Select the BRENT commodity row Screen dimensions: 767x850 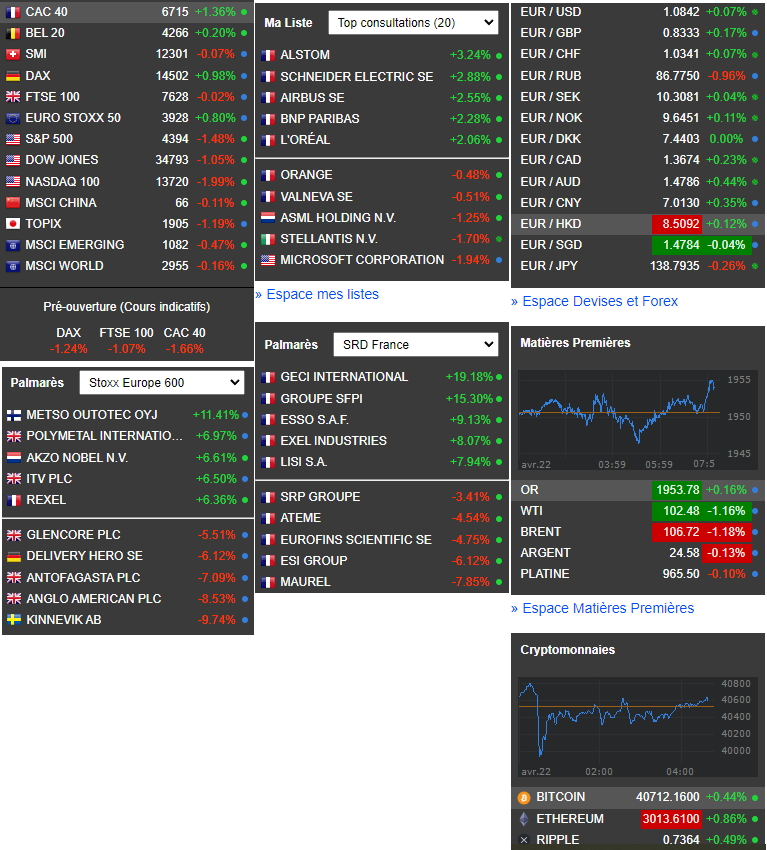pos(637,532)
